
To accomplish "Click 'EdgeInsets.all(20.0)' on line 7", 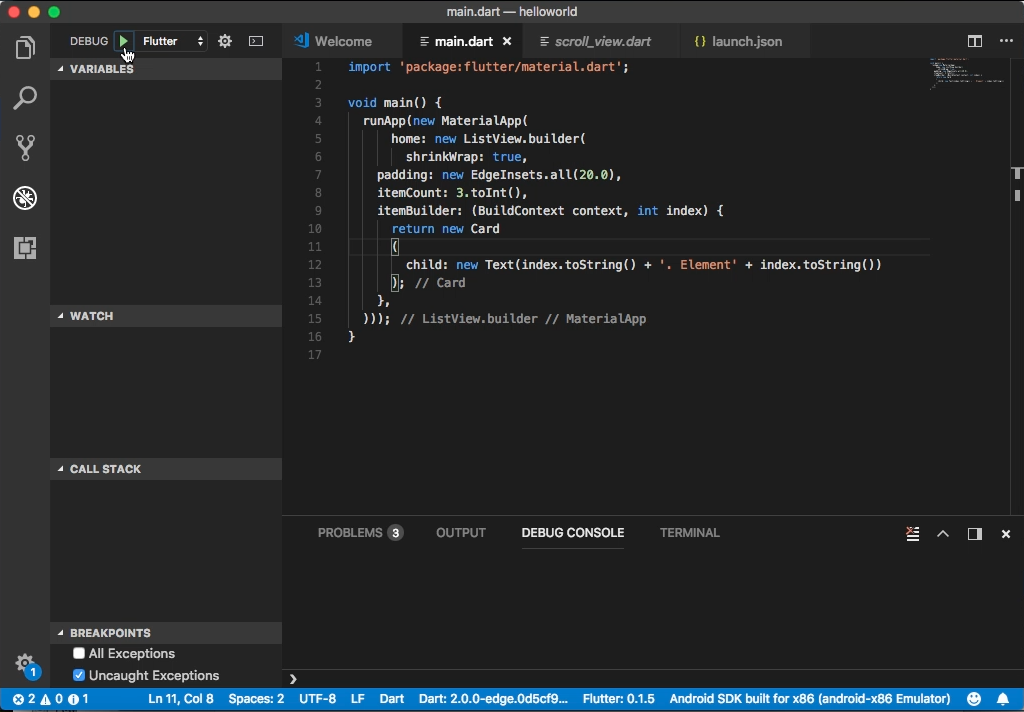I will (x=543, y=174).
